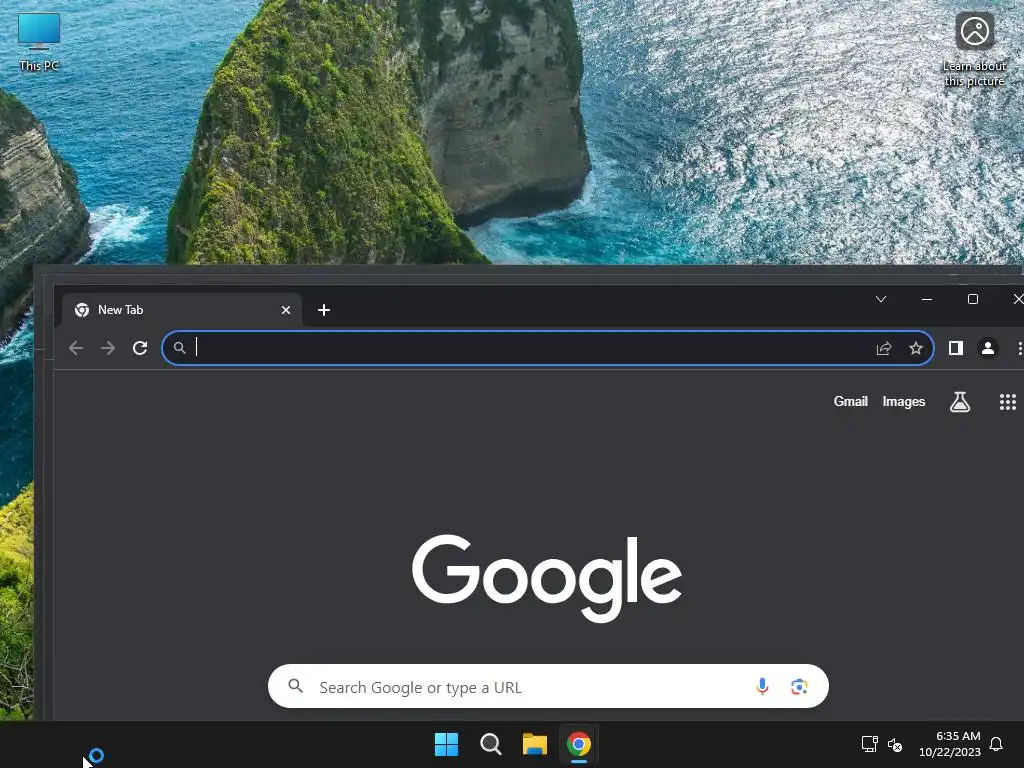Image resolution: width=1024 pixels, height=768 pixels.
Task: Open This PC desktop icon
Action: coord(39,40)
